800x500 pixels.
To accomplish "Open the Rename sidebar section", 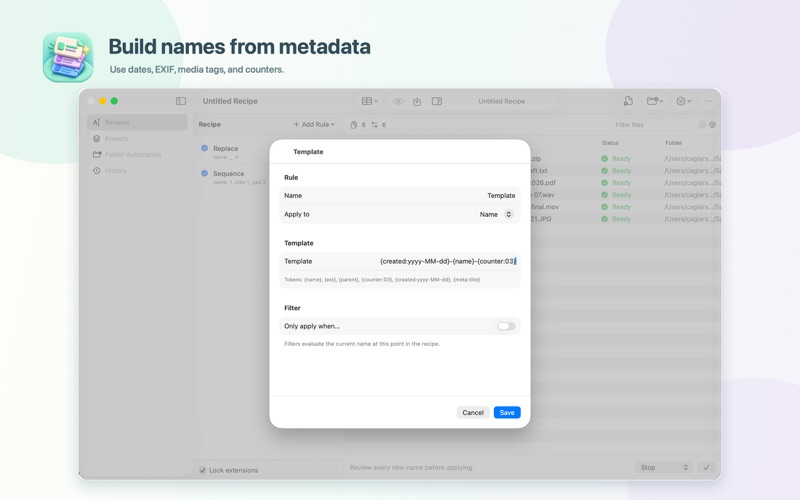I will (x=137, y=122).
